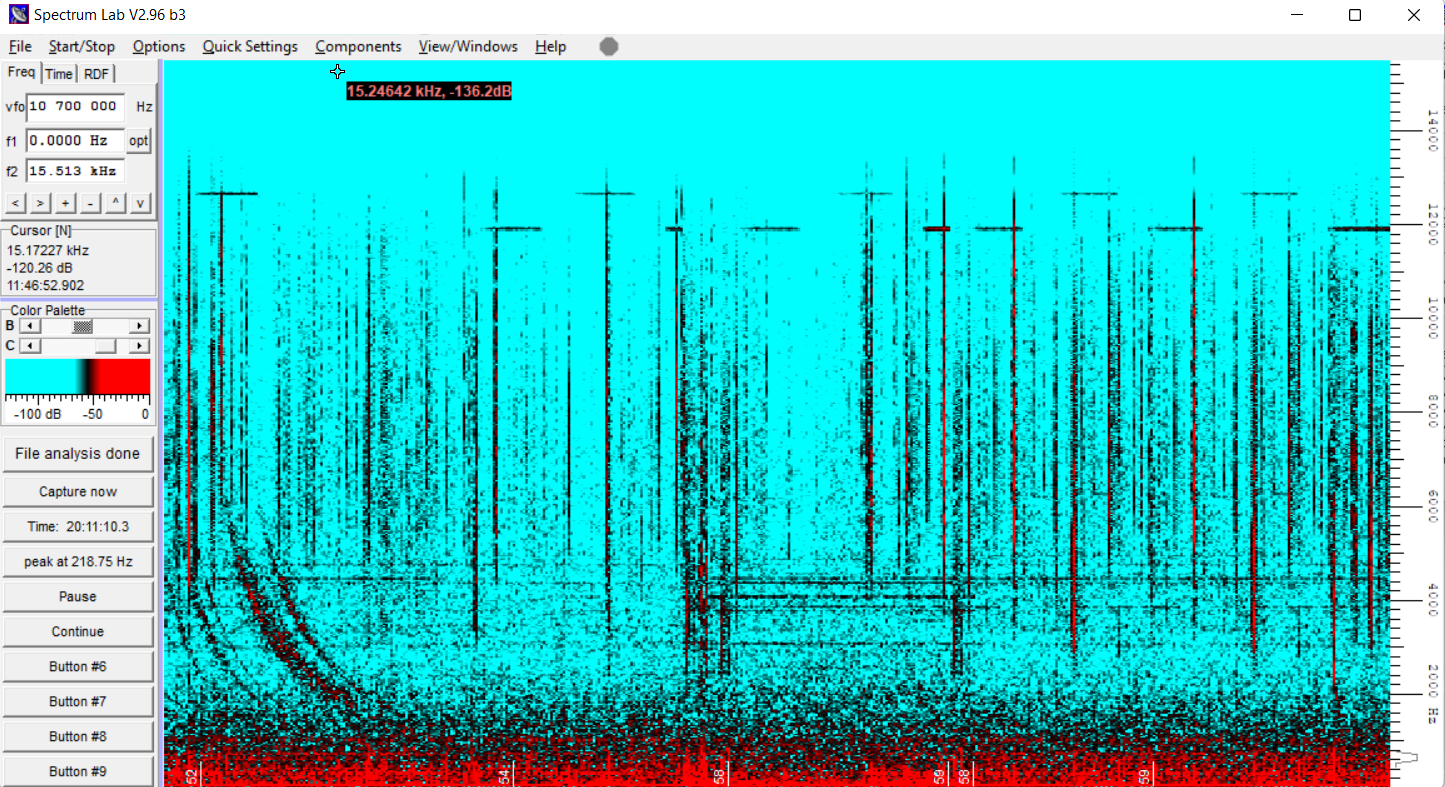
Task: Click the Continue button
Action: tap(78, 631)
